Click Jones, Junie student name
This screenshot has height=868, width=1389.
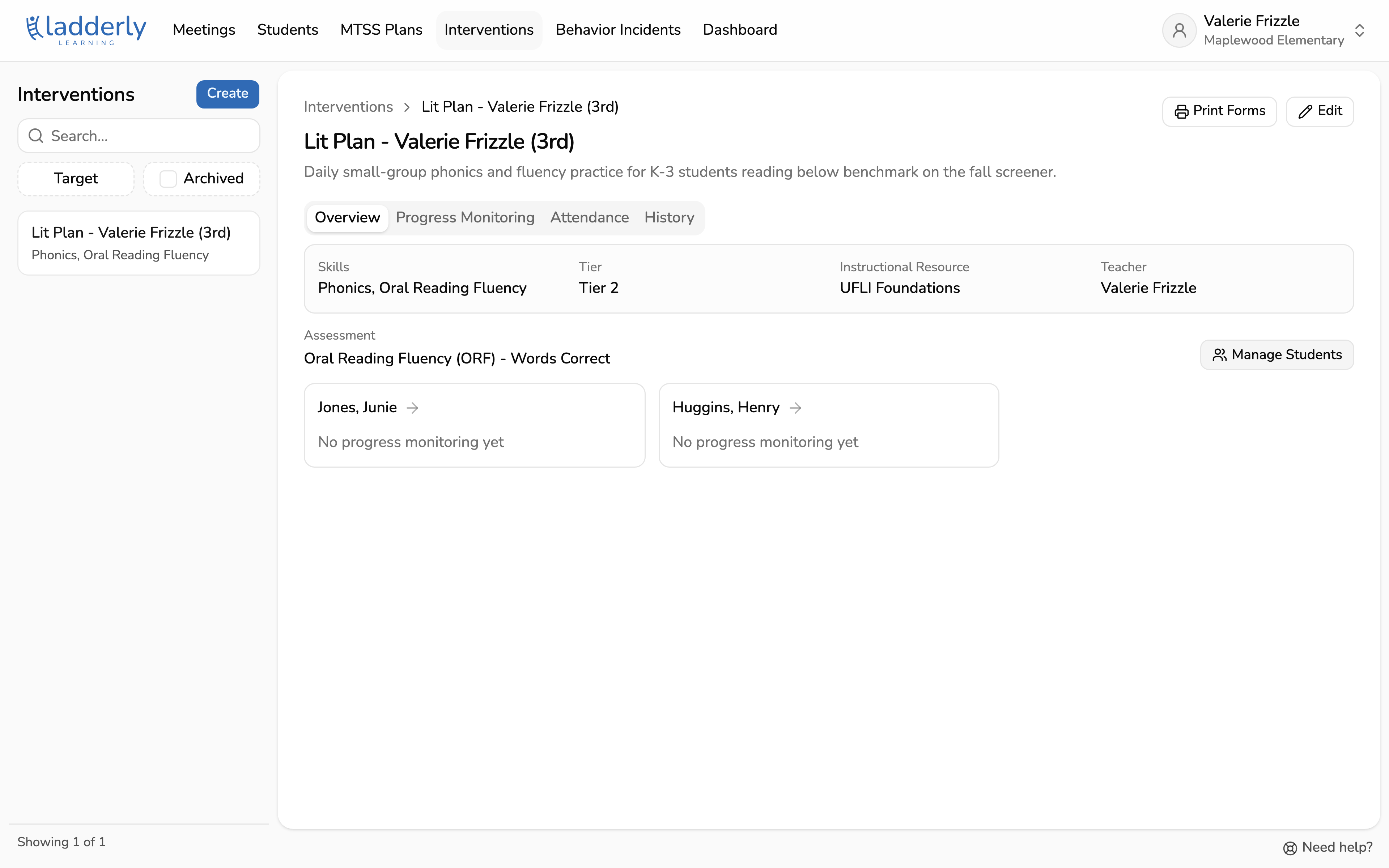357,408
